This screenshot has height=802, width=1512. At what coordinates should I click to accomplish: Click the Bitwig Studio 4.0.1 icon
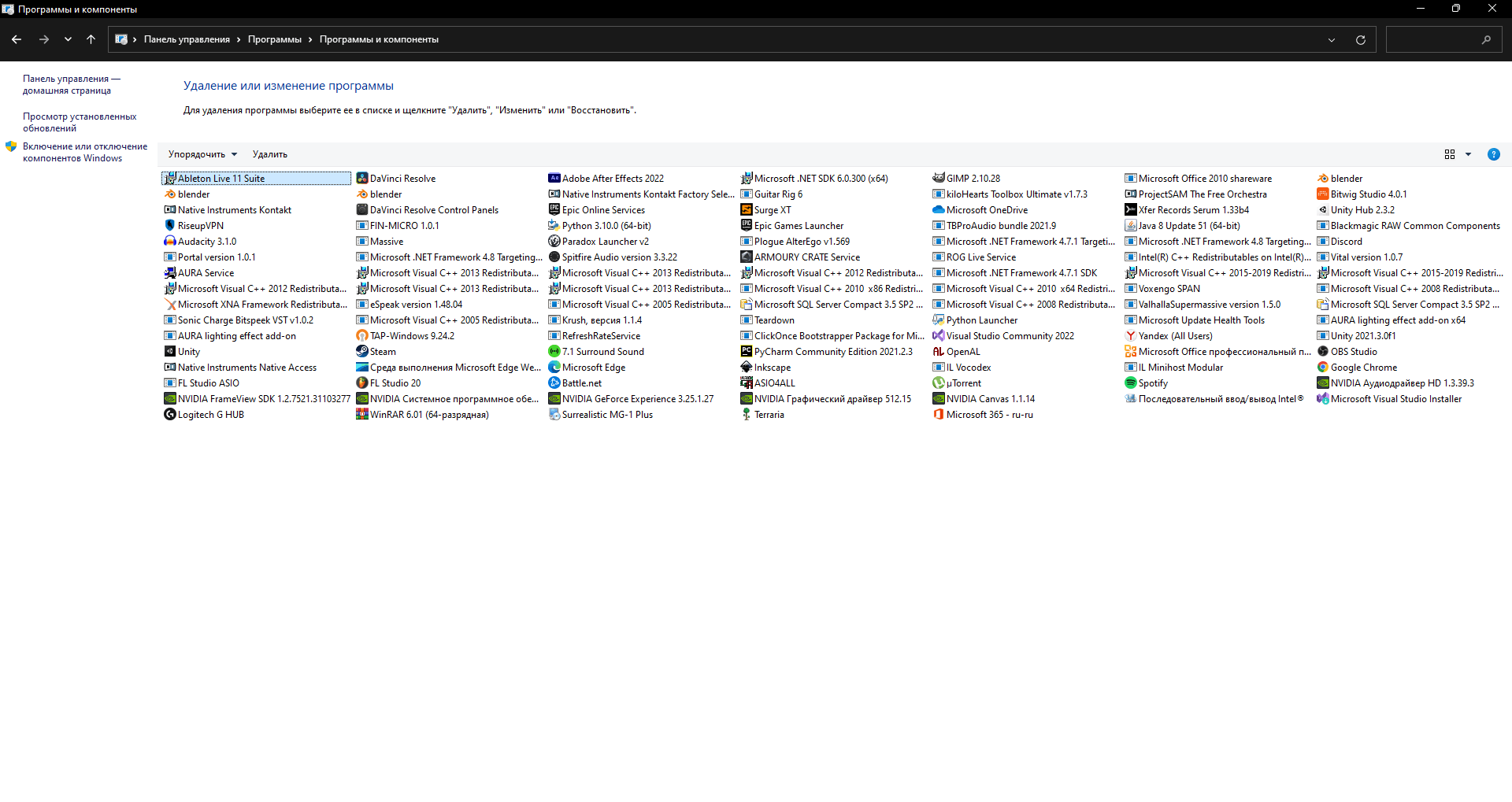(x=1323, y=194)
